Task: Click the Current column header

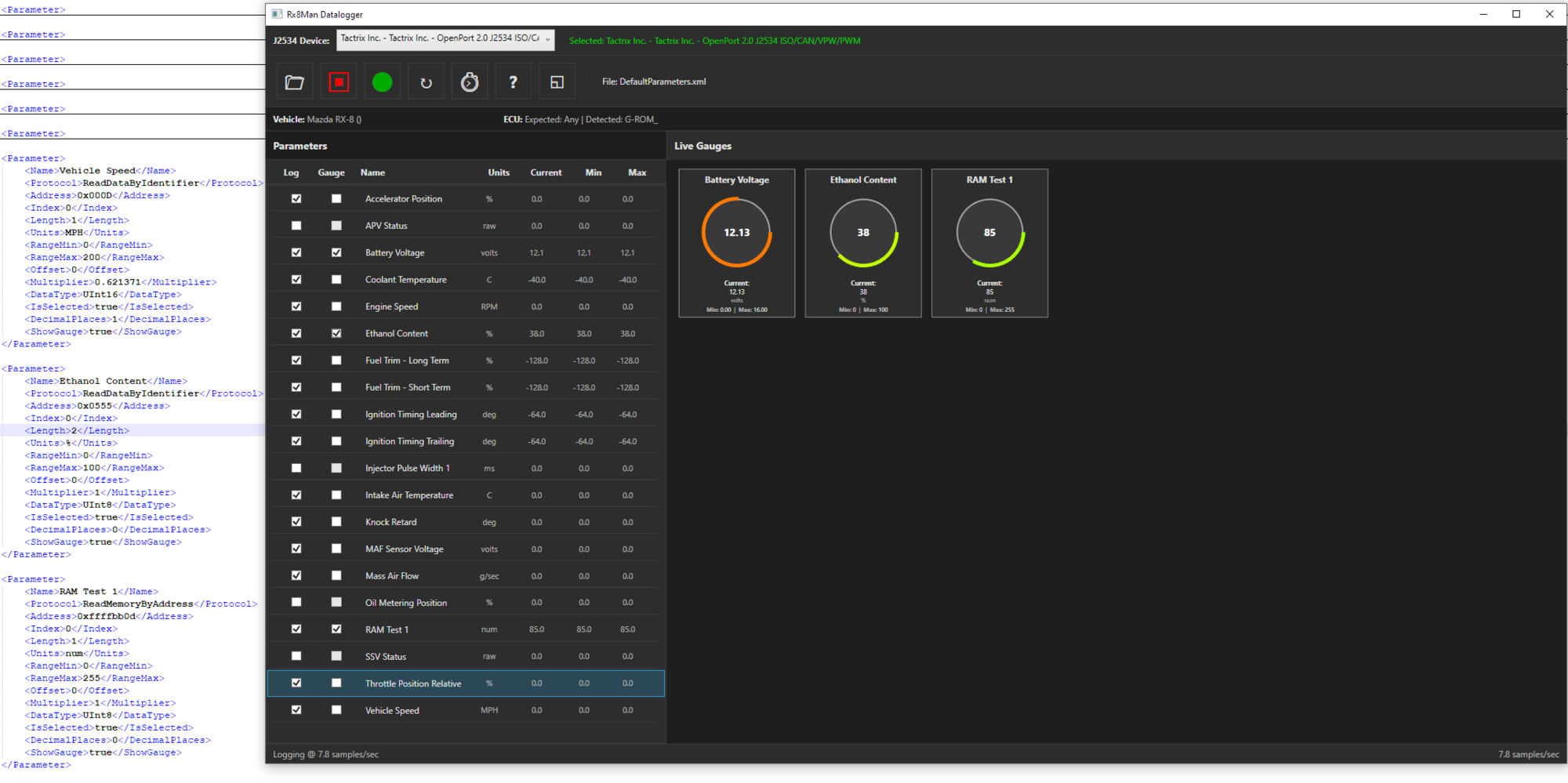Action: coord(546,172)
